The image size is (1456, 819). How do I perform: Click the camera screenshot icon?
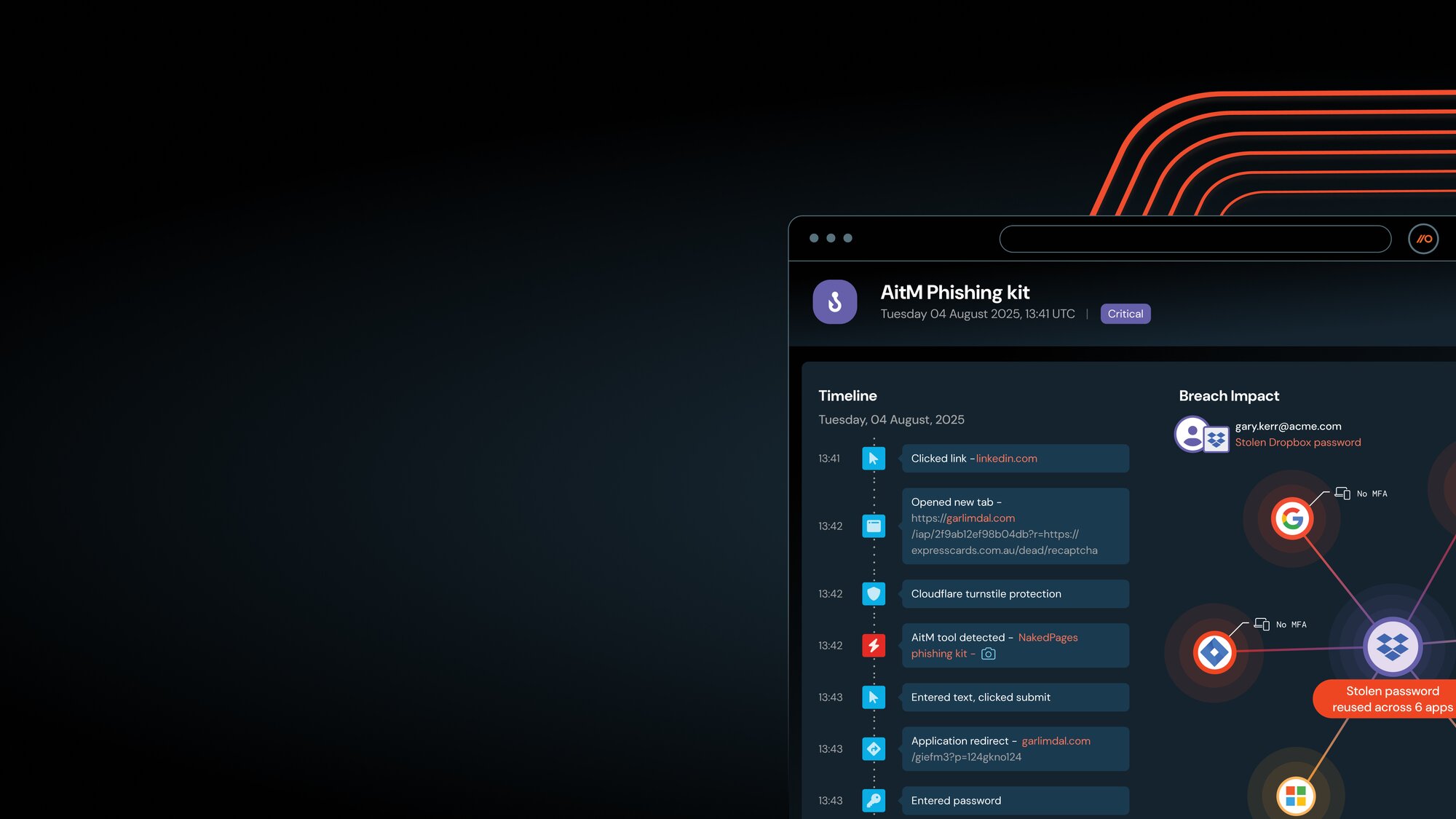(x=988, y=654)
